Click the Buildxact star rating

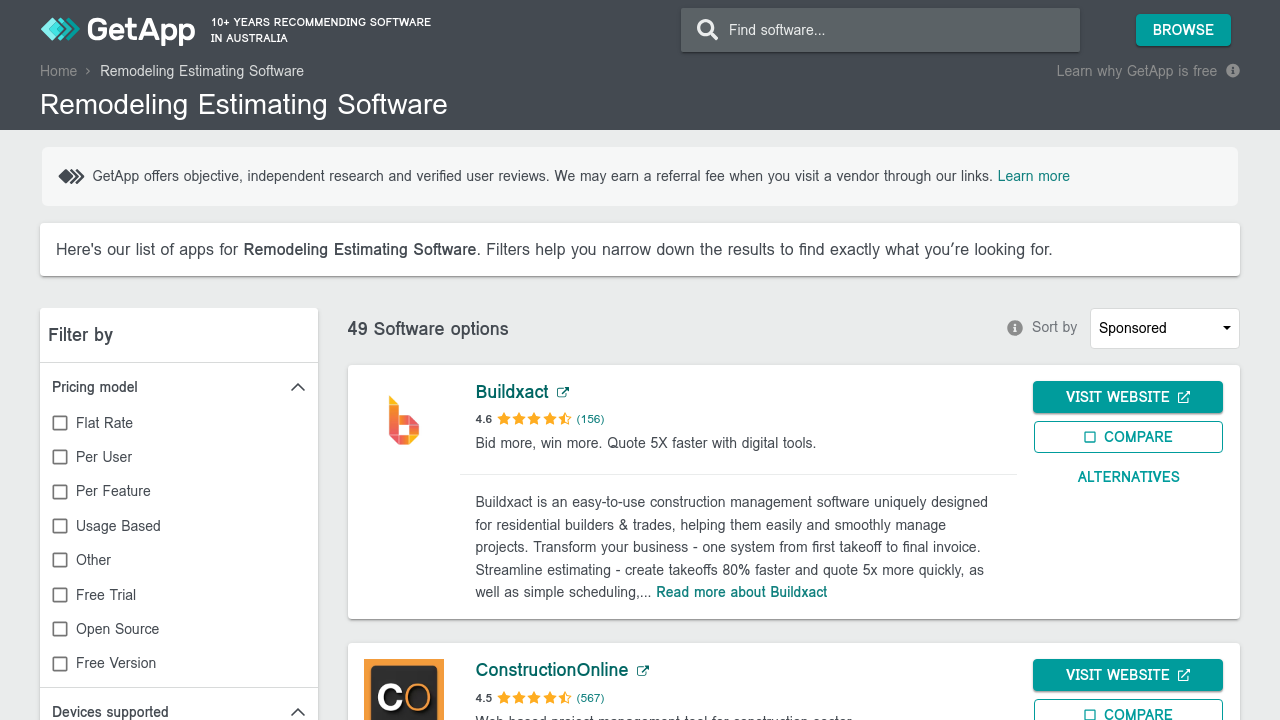coord(534,419)
